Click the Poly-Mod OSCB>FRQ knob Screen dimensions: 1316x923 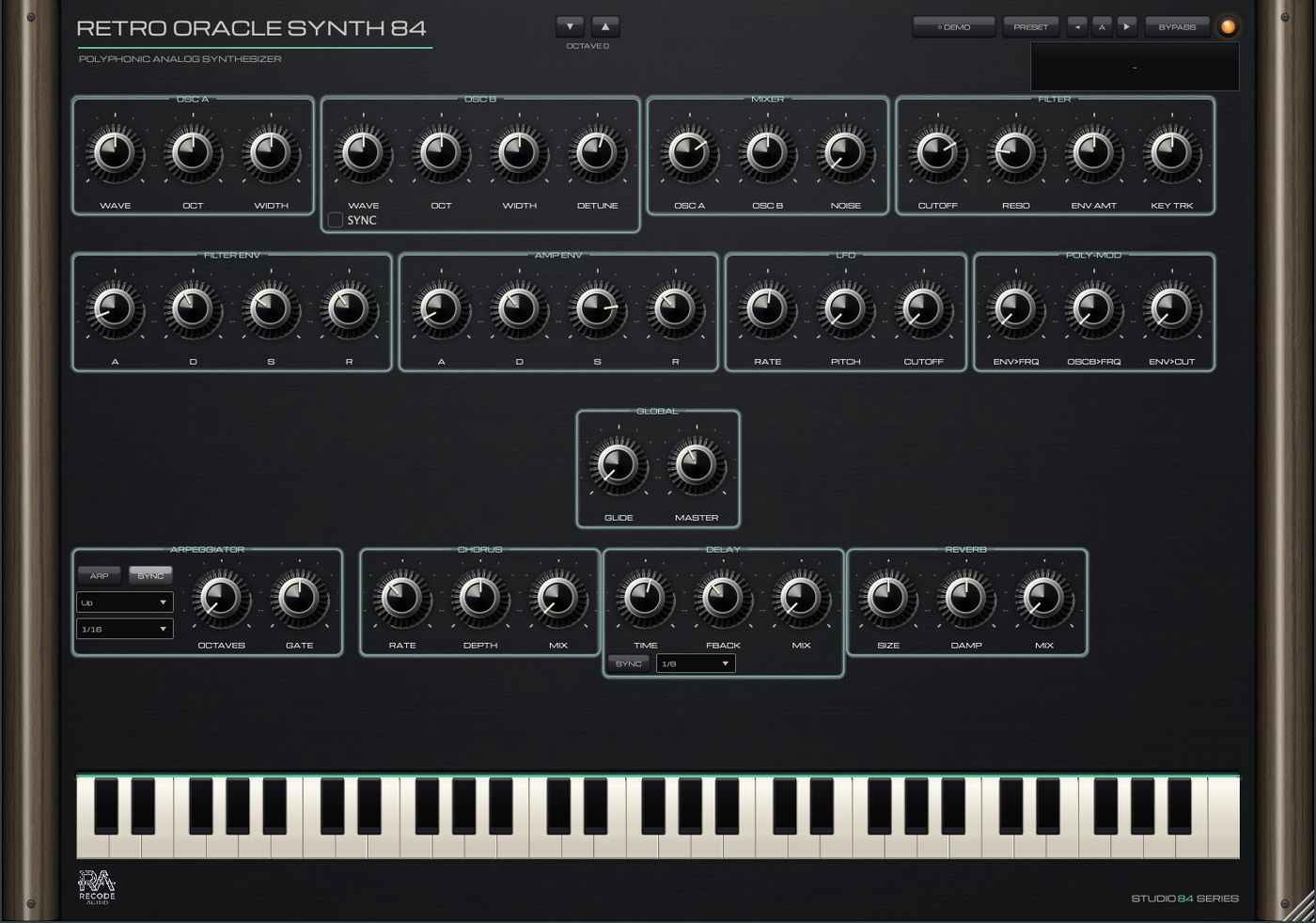(x=1093, y=309)
